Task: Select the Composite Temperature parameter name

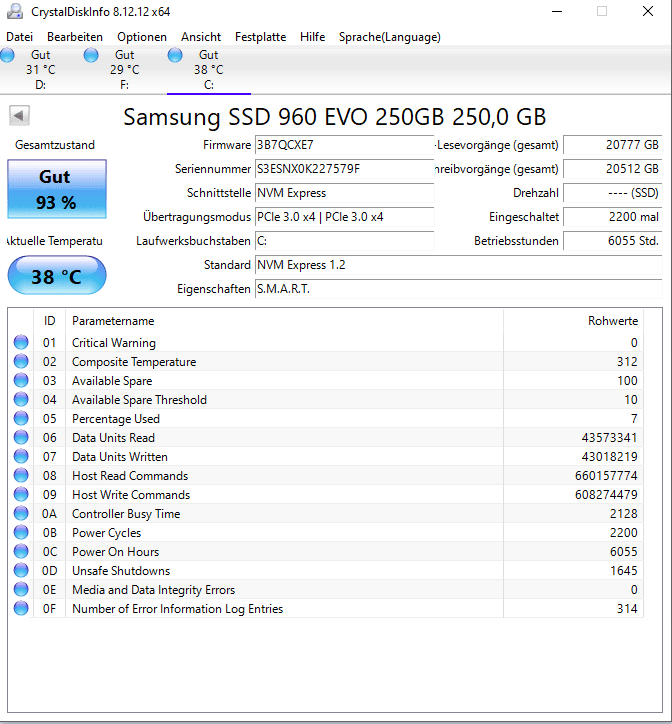Action: (134, 362)
